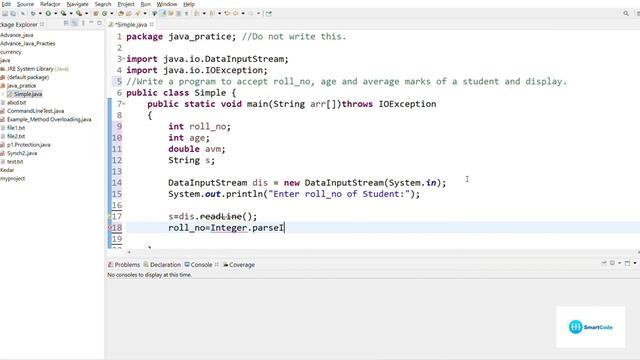Click the warning marker on line 17
Image resolution: width=640 pixels, height=360 pixels.
(109, 216)
